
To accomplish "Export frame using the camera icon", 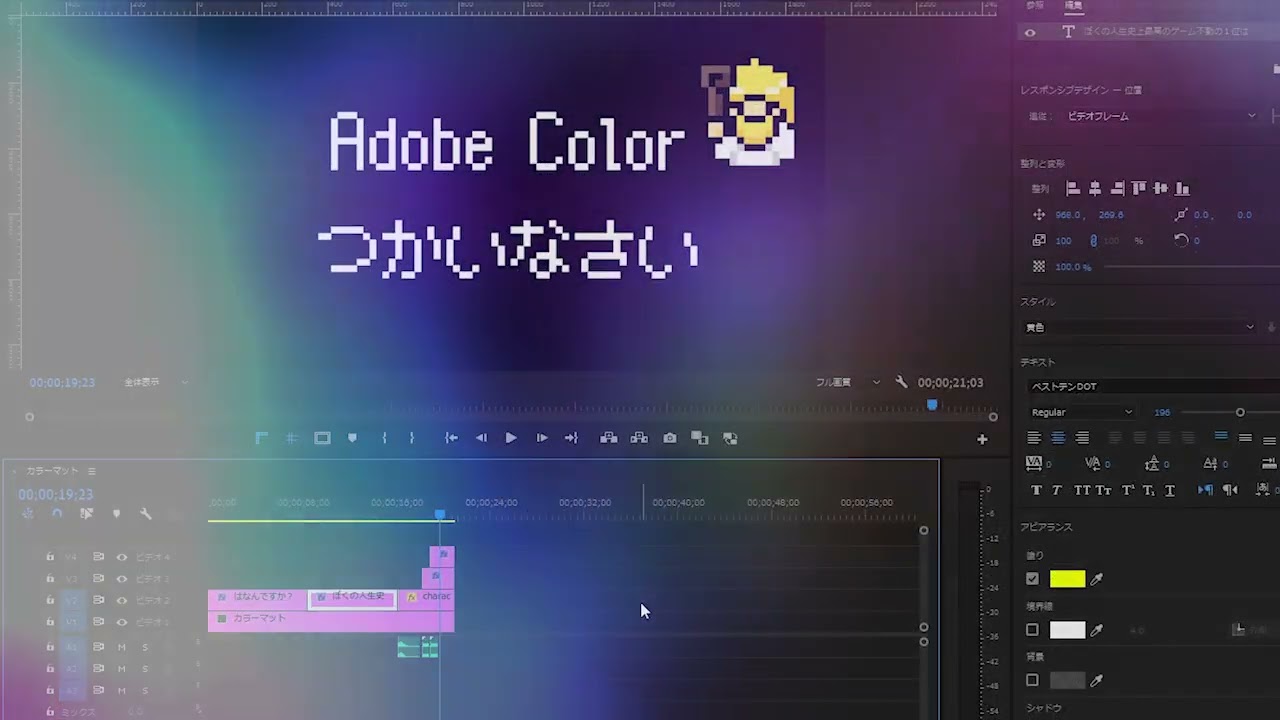I will (x=670, y=438).
